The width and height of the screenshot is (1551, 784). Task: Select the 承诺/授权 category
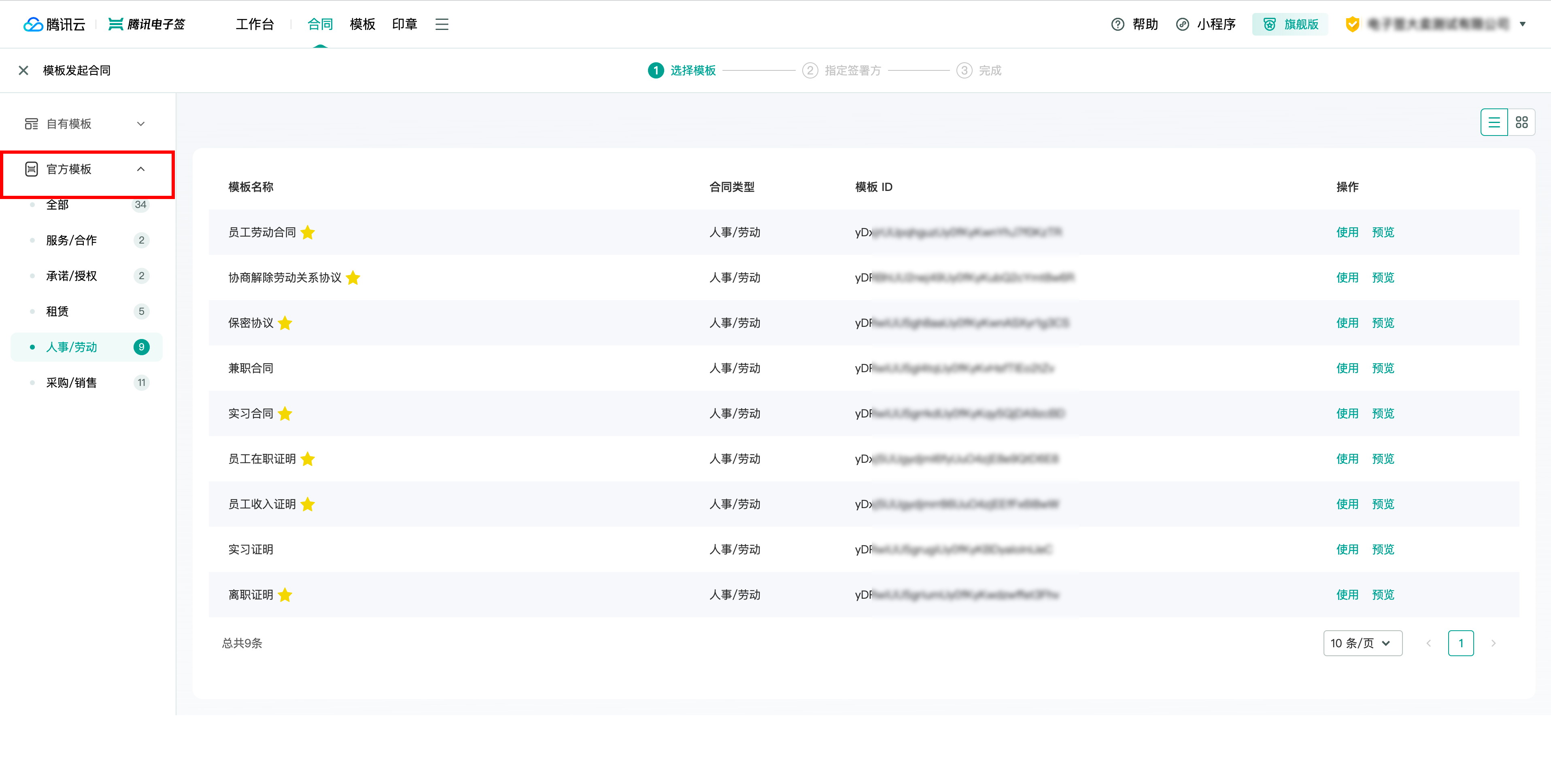point(87,275)
